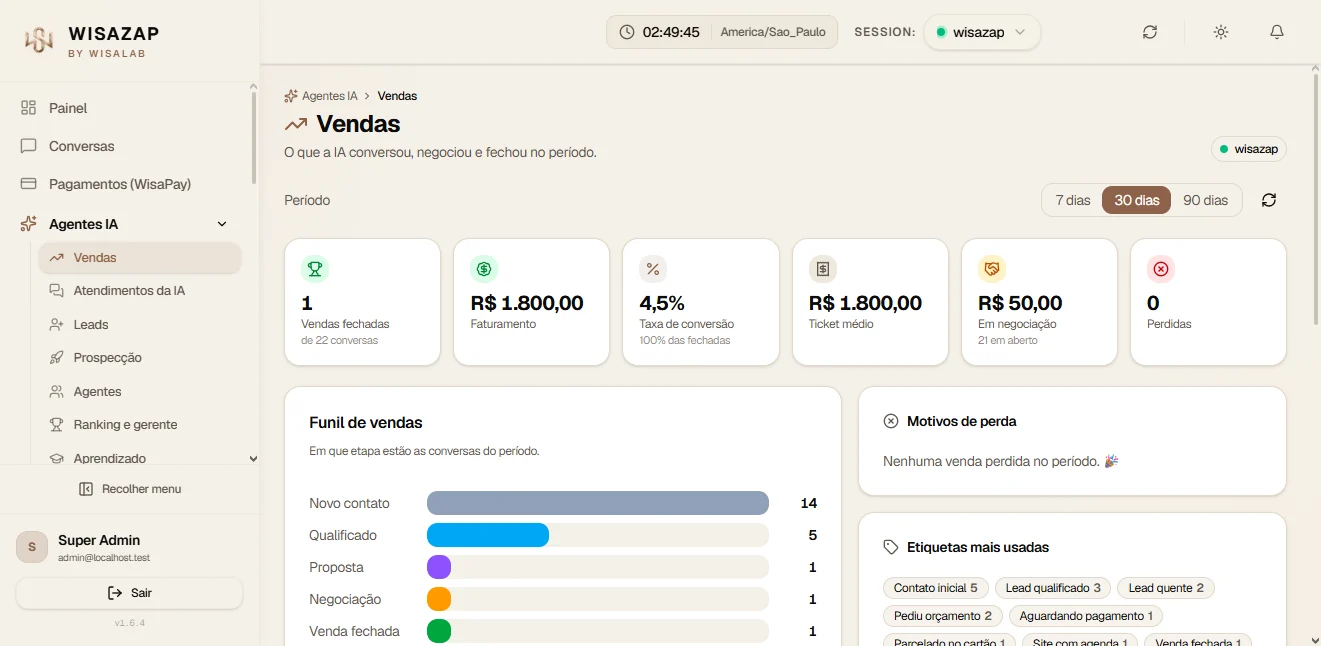The image size is (1321, 646).
Task: Select the 7 dias period
Action: [1073, 200]
